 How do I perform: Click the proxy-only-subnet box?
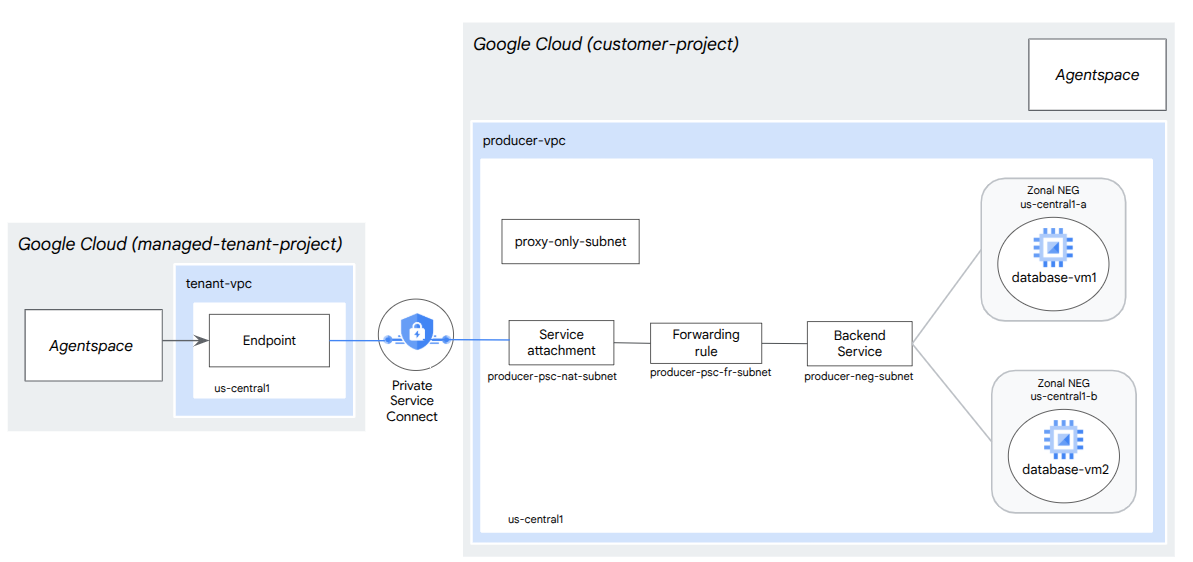point(570,242)
